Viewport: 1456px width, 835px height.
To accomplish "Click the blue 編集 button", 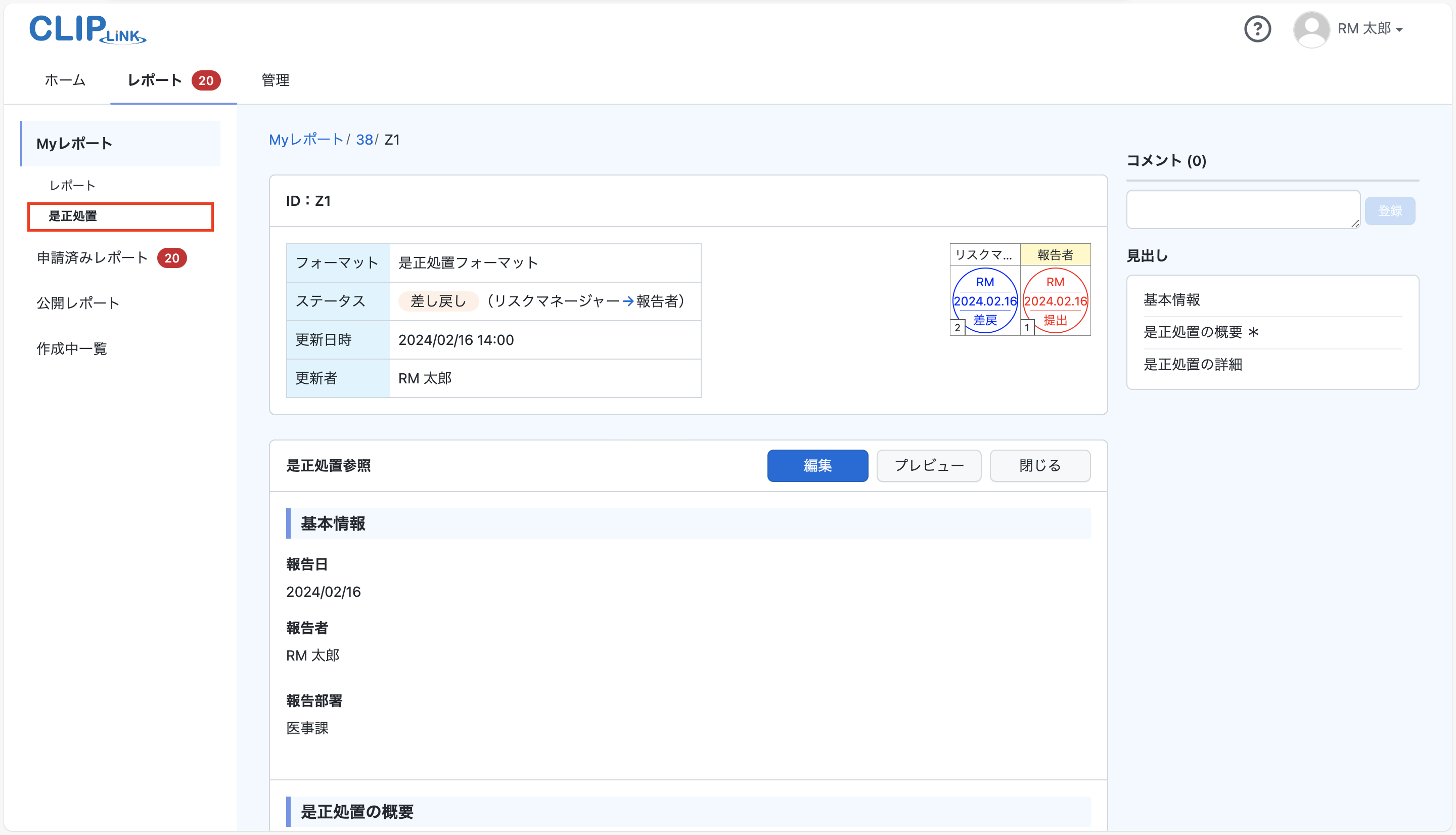I will 817,465.
